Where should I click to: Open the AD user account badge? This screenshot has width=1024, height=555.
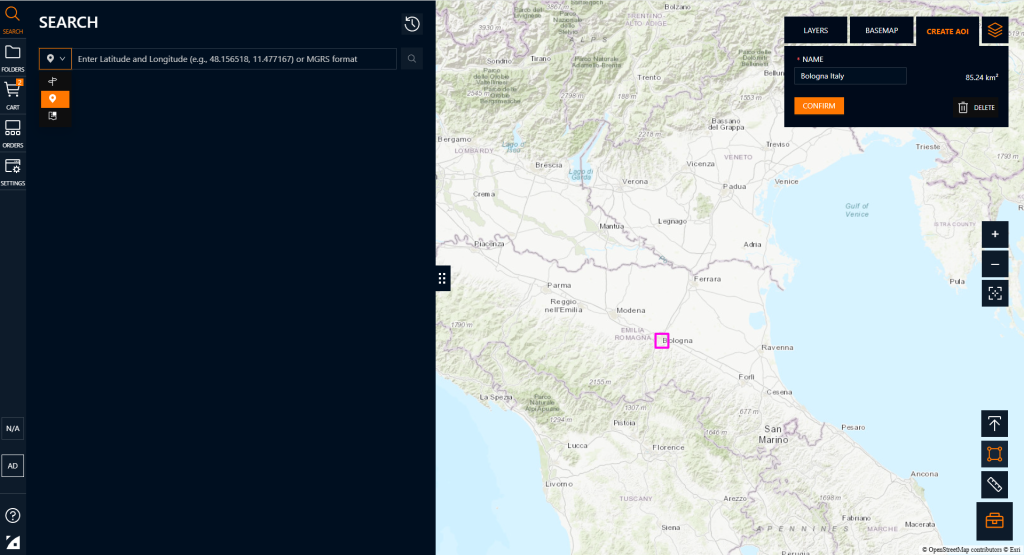pyautogui.click(x=12, y=466)
